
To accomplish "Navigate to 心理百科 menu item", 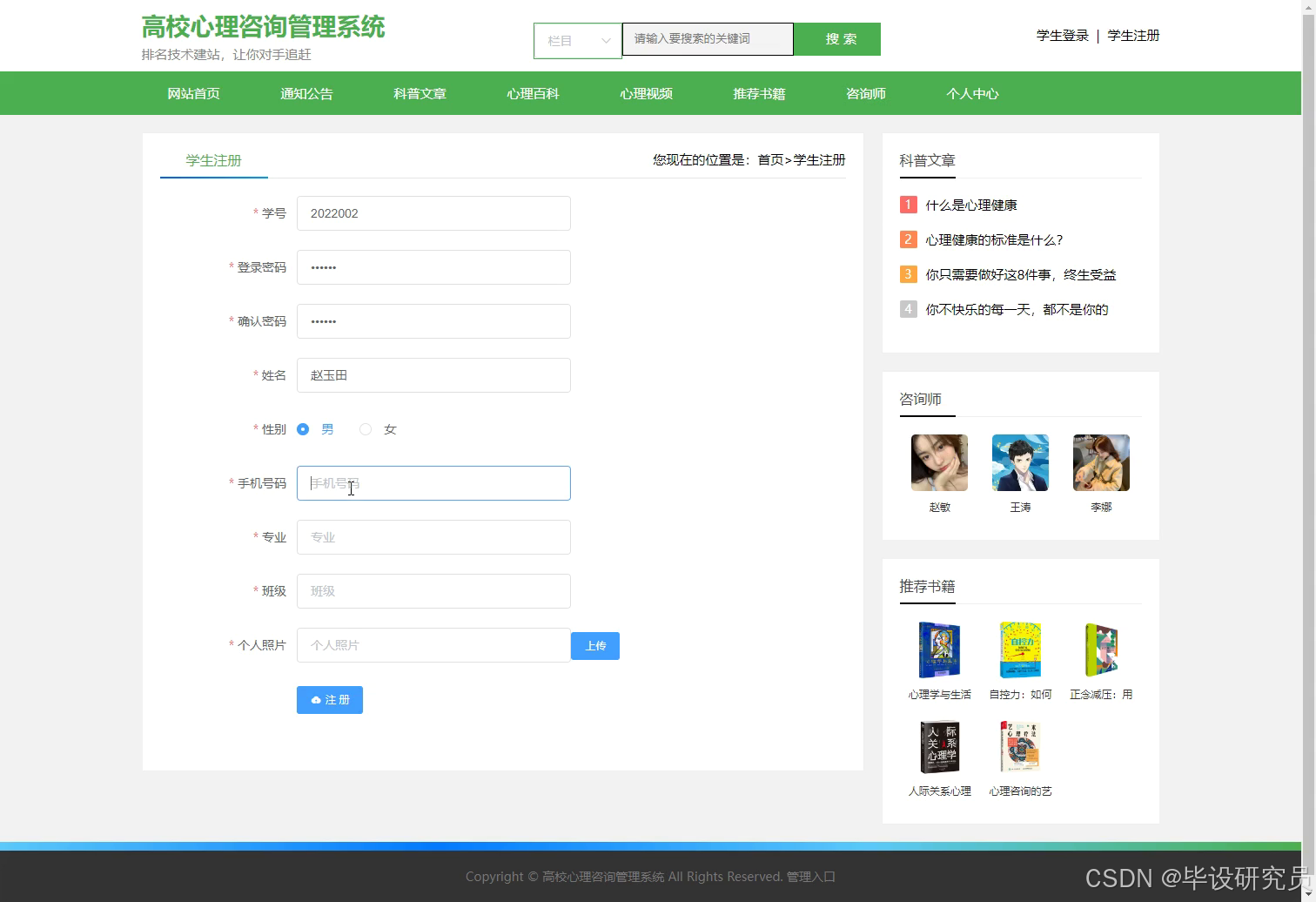I will (533, 94).
